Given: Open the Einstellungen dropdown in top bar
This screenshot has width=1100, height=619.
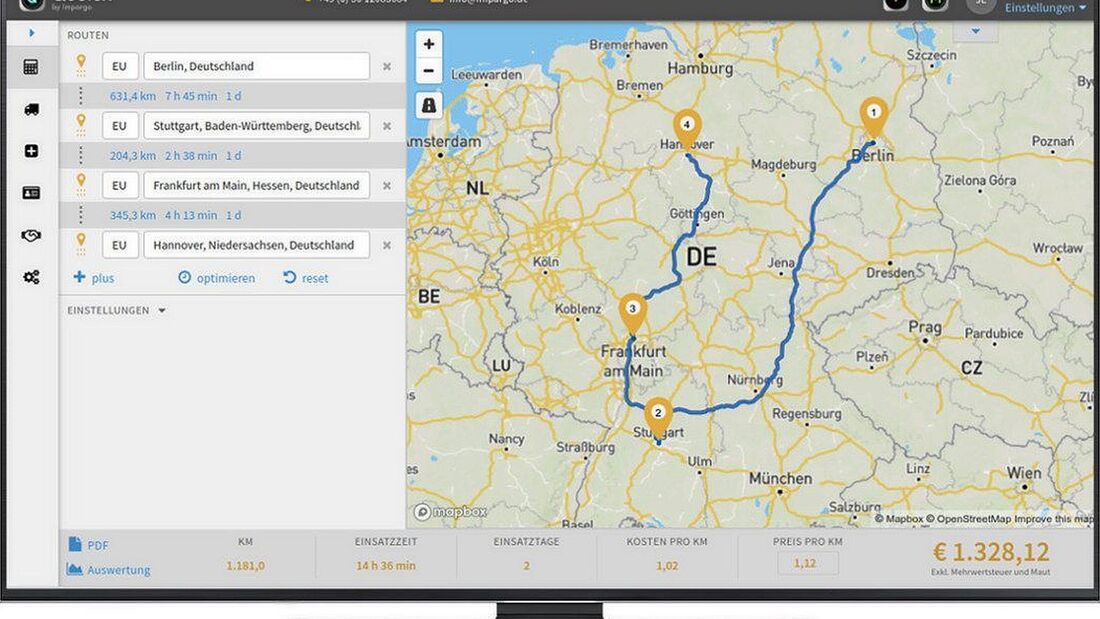Looking at the screenshot, I should 1045,8.
